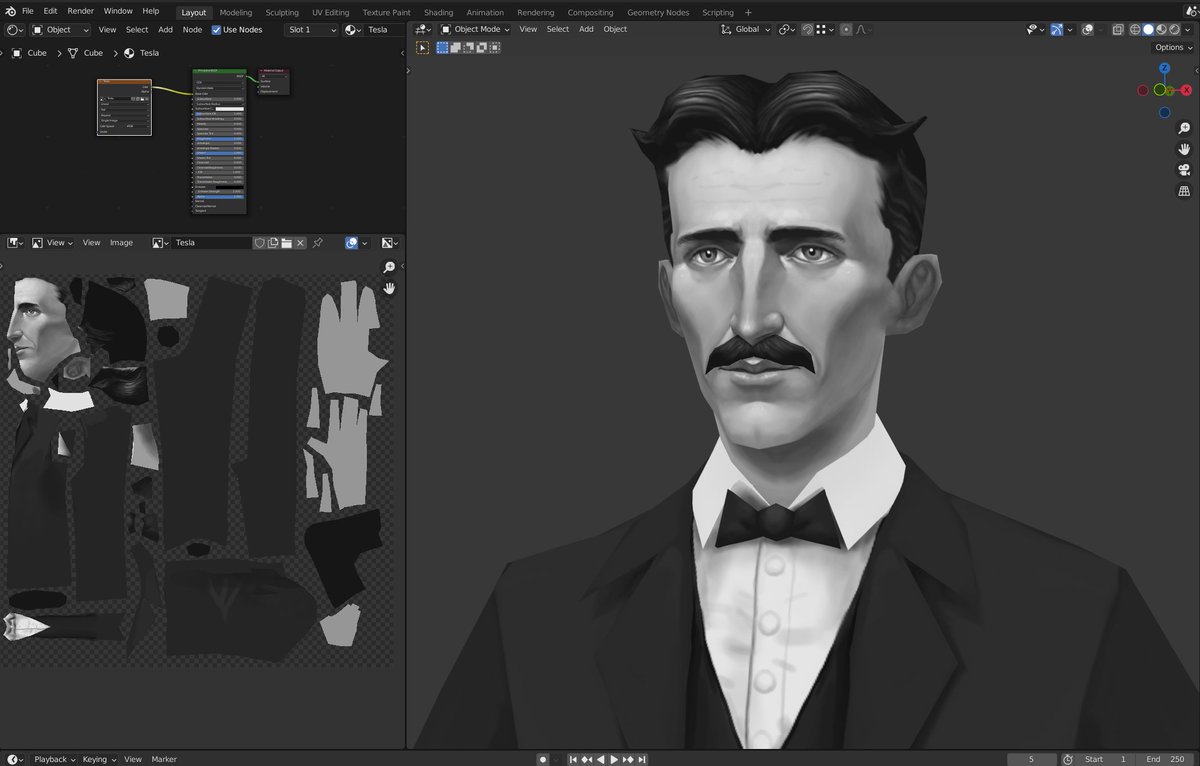This screenshot has height=766, width=1200.
Task: Open the Object Mode dropdown
Action: (x=475, y=29)
